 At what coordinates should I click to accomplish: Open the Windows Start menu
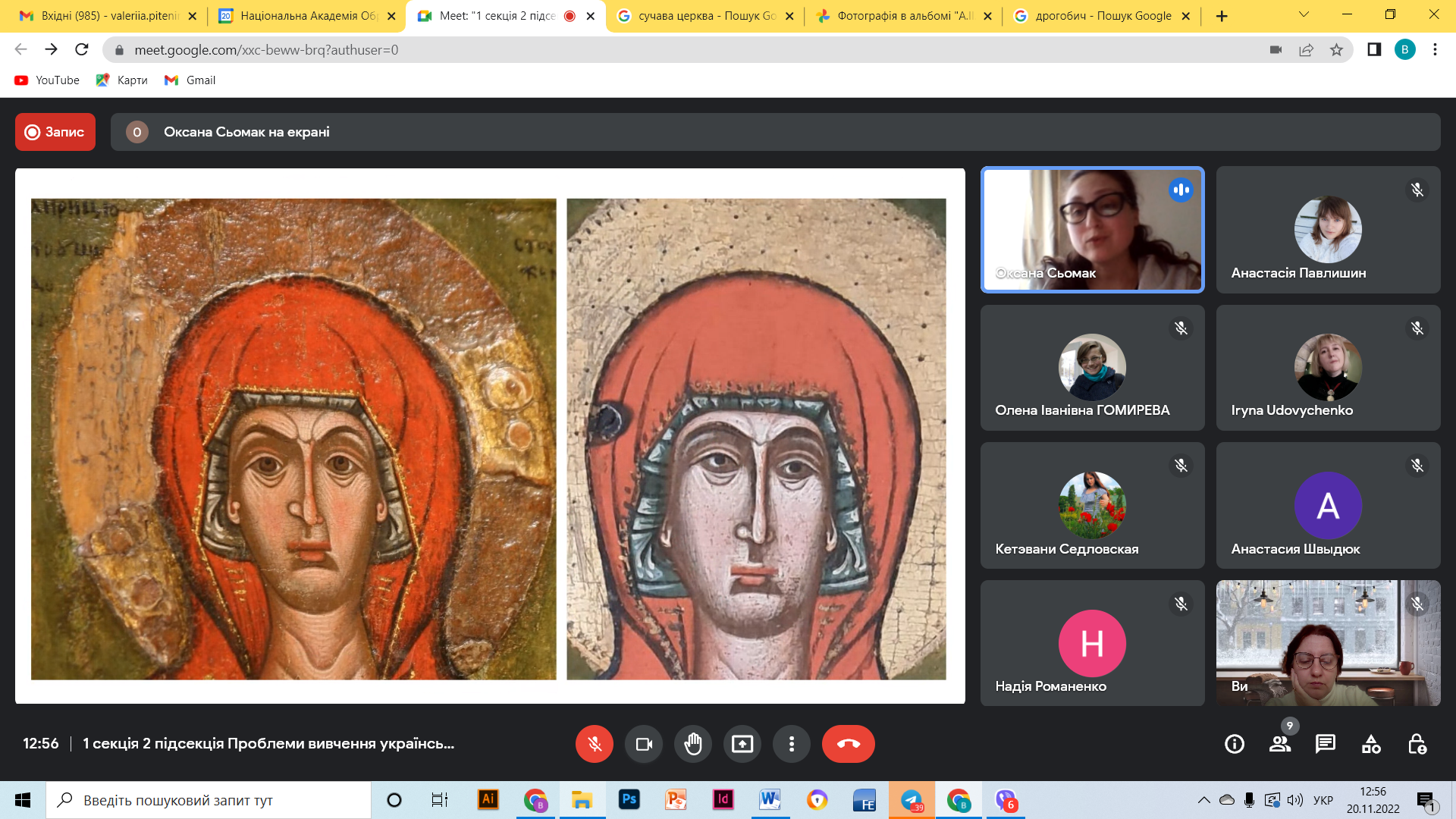(23, 800)
